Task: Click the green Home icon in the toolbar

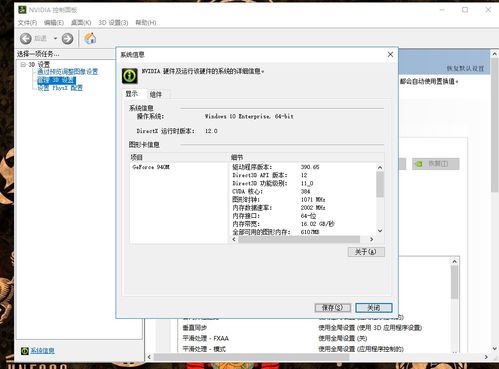Action: coord(90,39)
